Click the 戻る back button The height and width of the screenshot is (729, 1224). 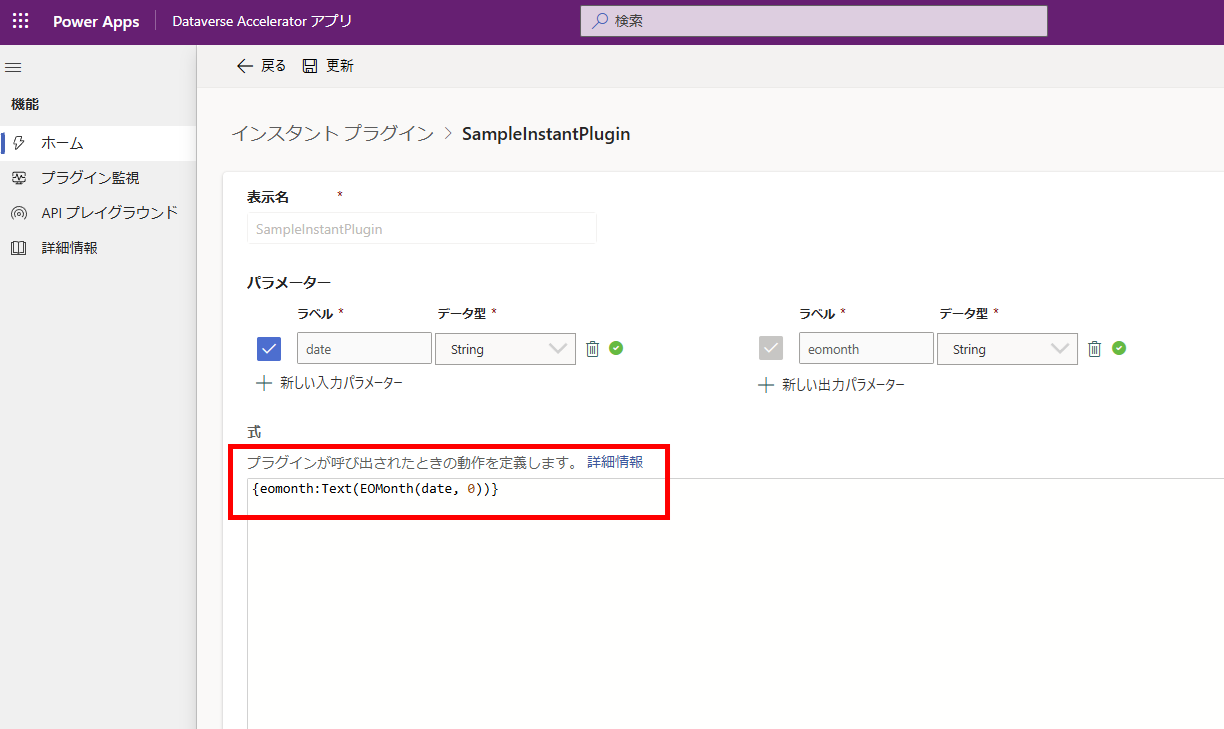pos(261,66)
